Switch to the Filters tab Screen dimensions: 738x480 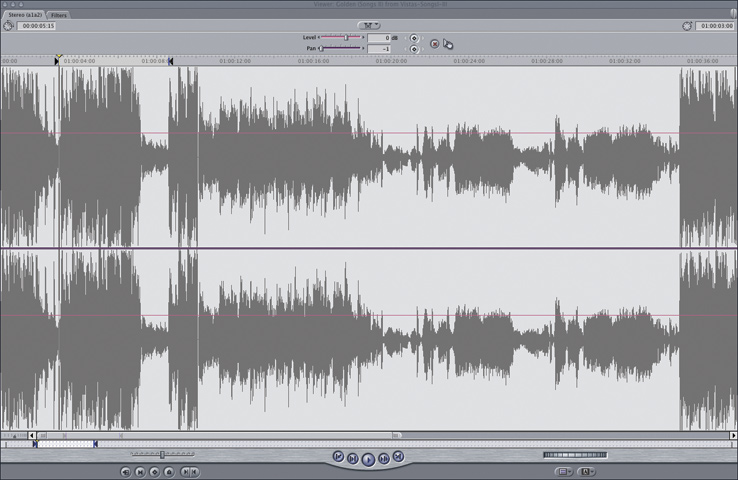coord(59,16)
